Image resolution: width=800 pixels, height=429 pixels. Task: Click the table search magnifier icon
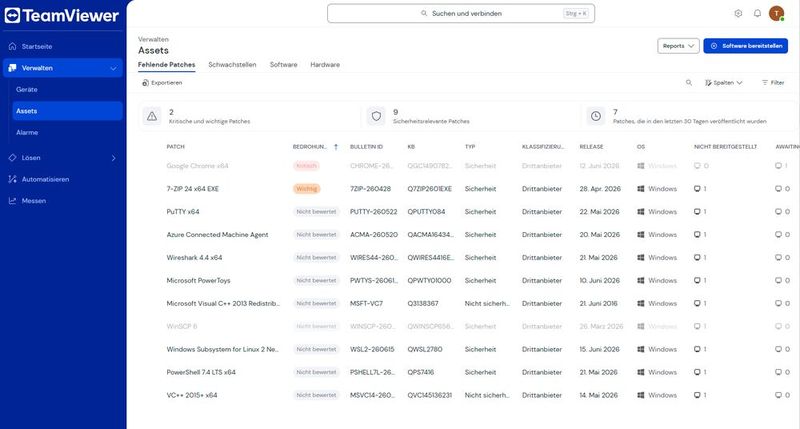coord(689,83)
